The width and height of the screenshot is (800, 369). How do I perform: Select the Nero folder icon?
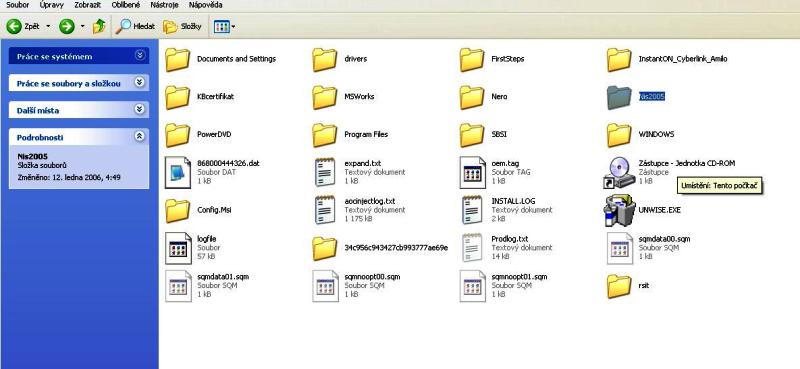click(x=471, y=97)
